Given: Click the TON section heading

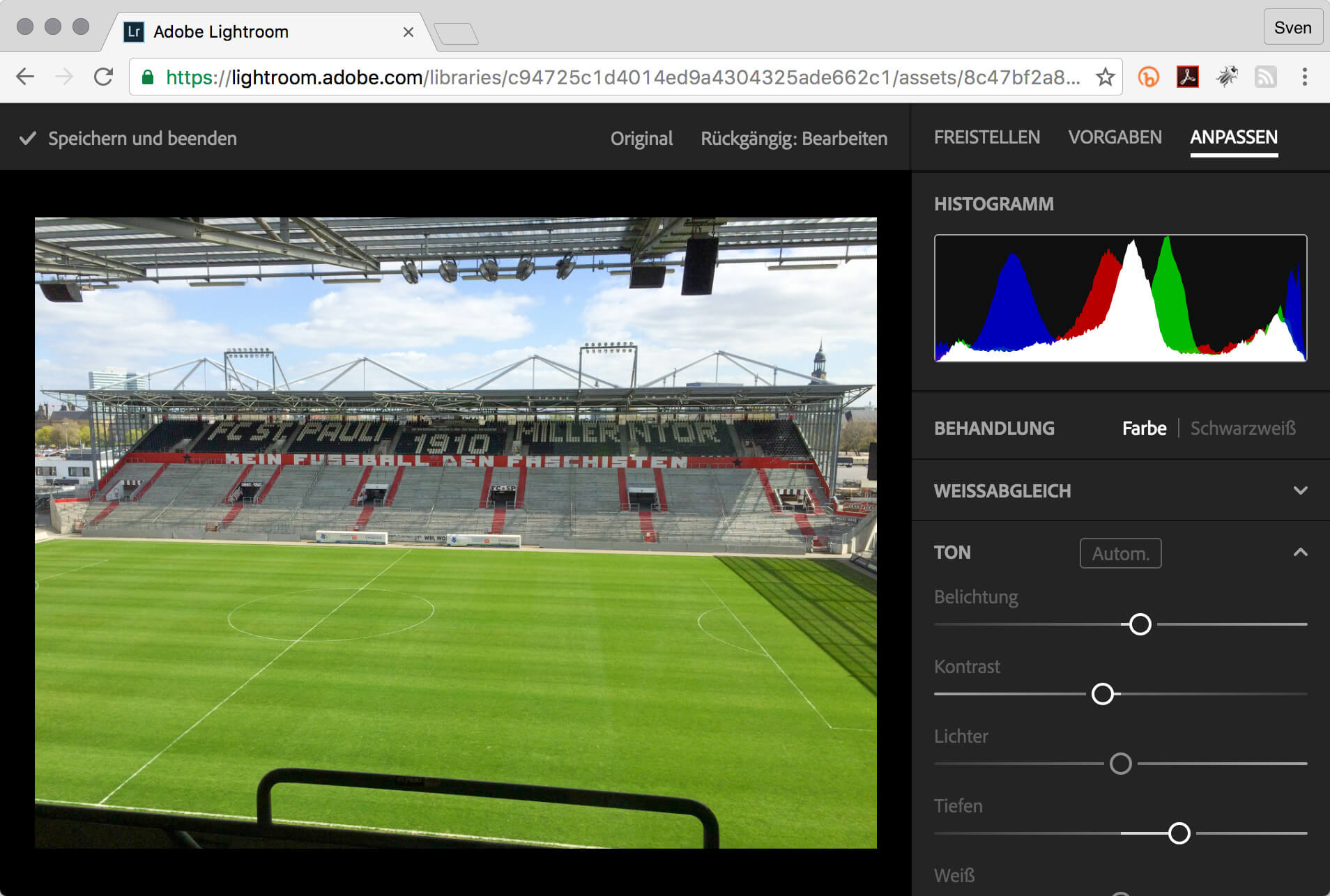Looking at the screenshot, I should (x=952, y=553).
